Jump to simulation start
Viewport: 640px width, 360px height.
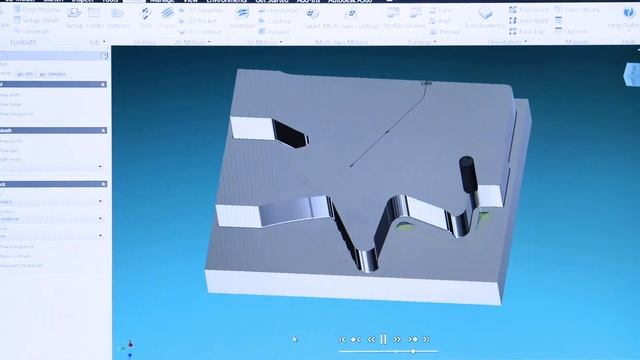pyautogui.click(x=342, y=339)
